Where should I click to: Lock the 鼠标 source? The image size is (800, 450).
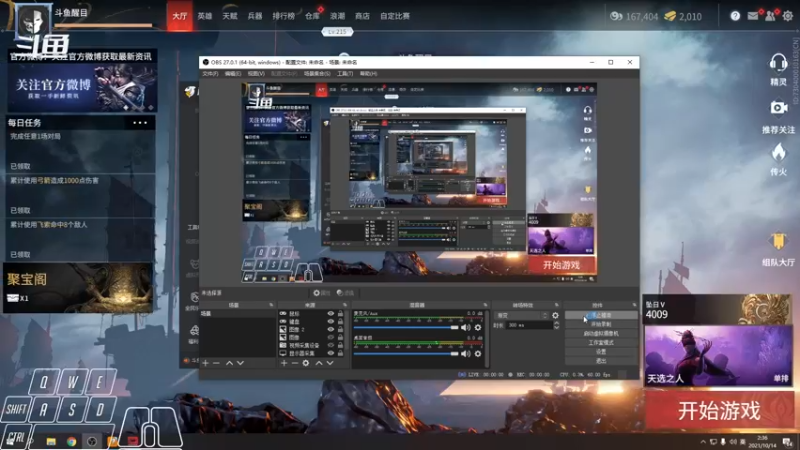[340, 314]
